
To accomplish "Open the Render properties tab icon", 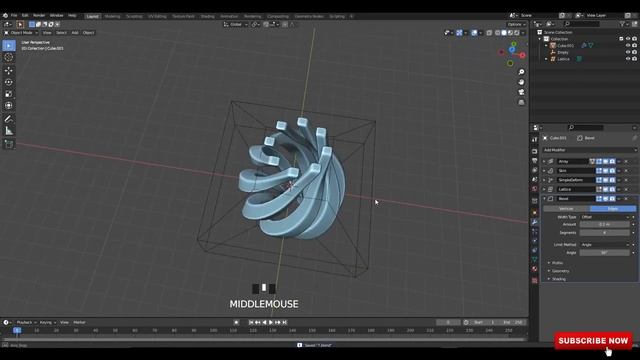I will coord(535,151).
